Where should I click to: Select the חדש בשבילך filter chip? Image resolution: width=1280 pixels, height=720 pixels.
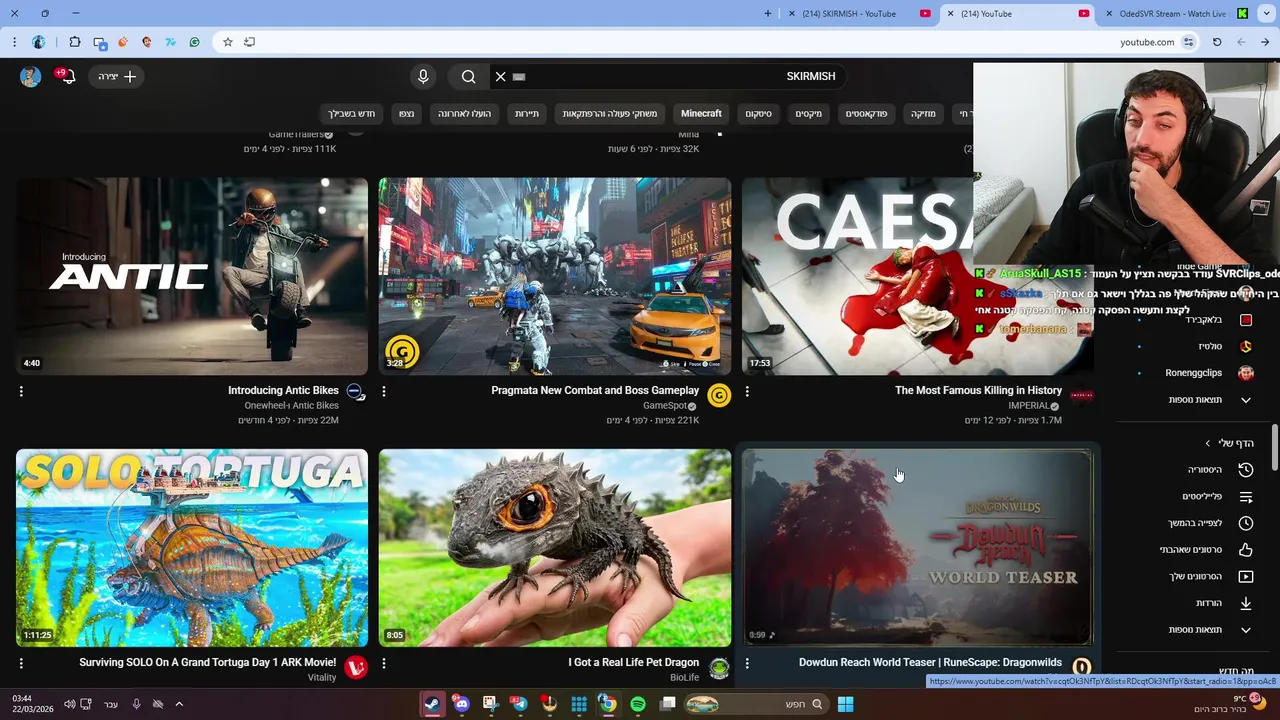[351, 114]
